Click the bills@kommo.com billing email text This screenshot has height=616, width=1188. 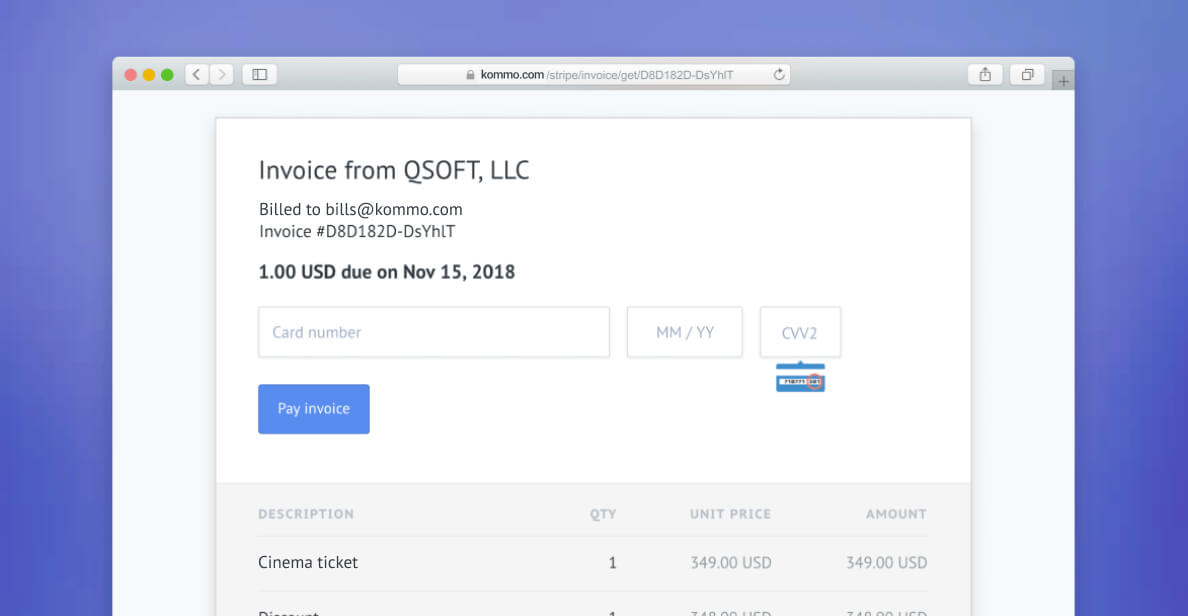coord(394,209)
